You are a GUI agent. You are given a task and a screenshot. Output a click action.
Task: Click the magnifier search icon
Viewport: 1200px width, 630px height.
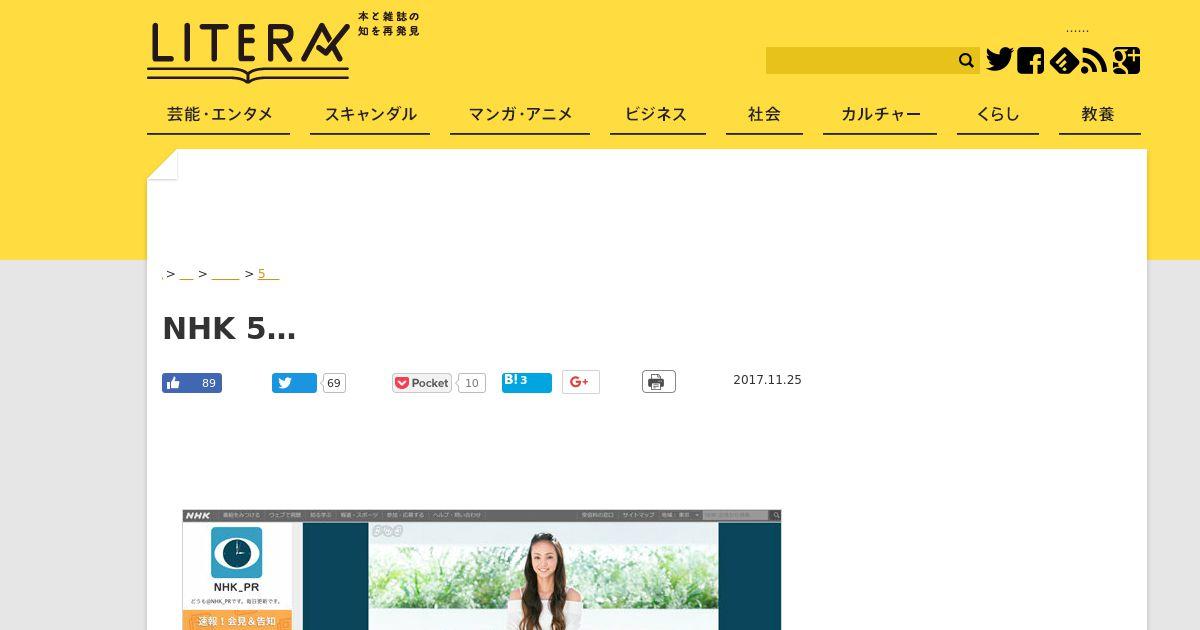point(966,61)
